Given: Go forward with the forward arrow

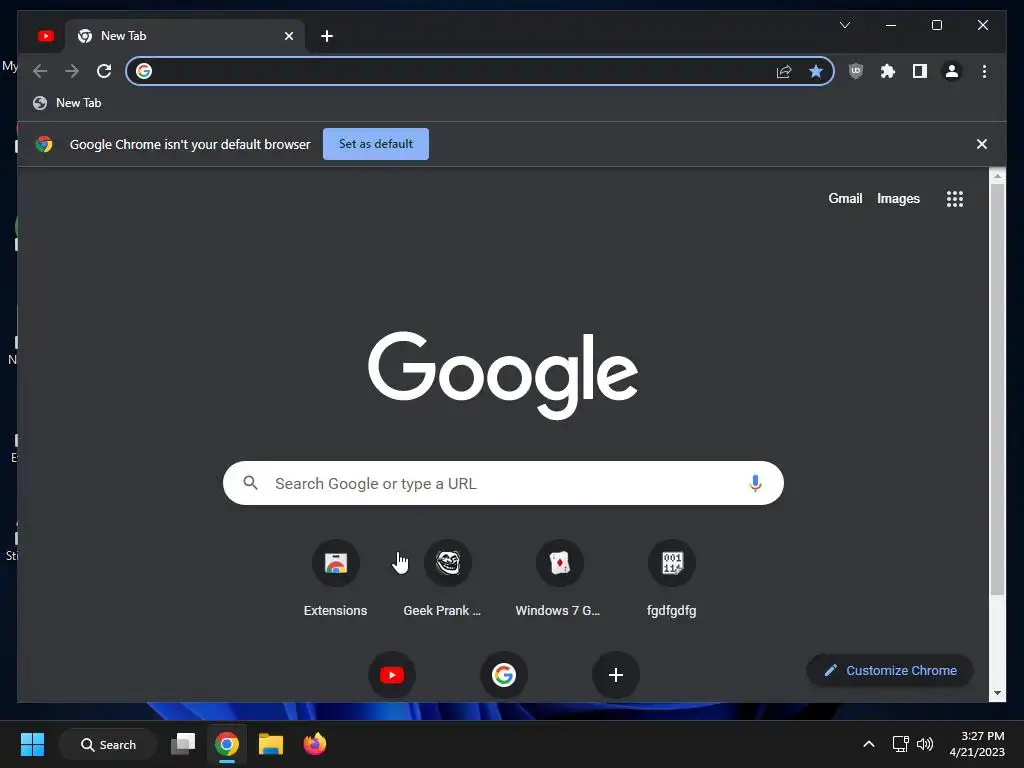Looking at the screenshot, I should click(x=72, y=71).
